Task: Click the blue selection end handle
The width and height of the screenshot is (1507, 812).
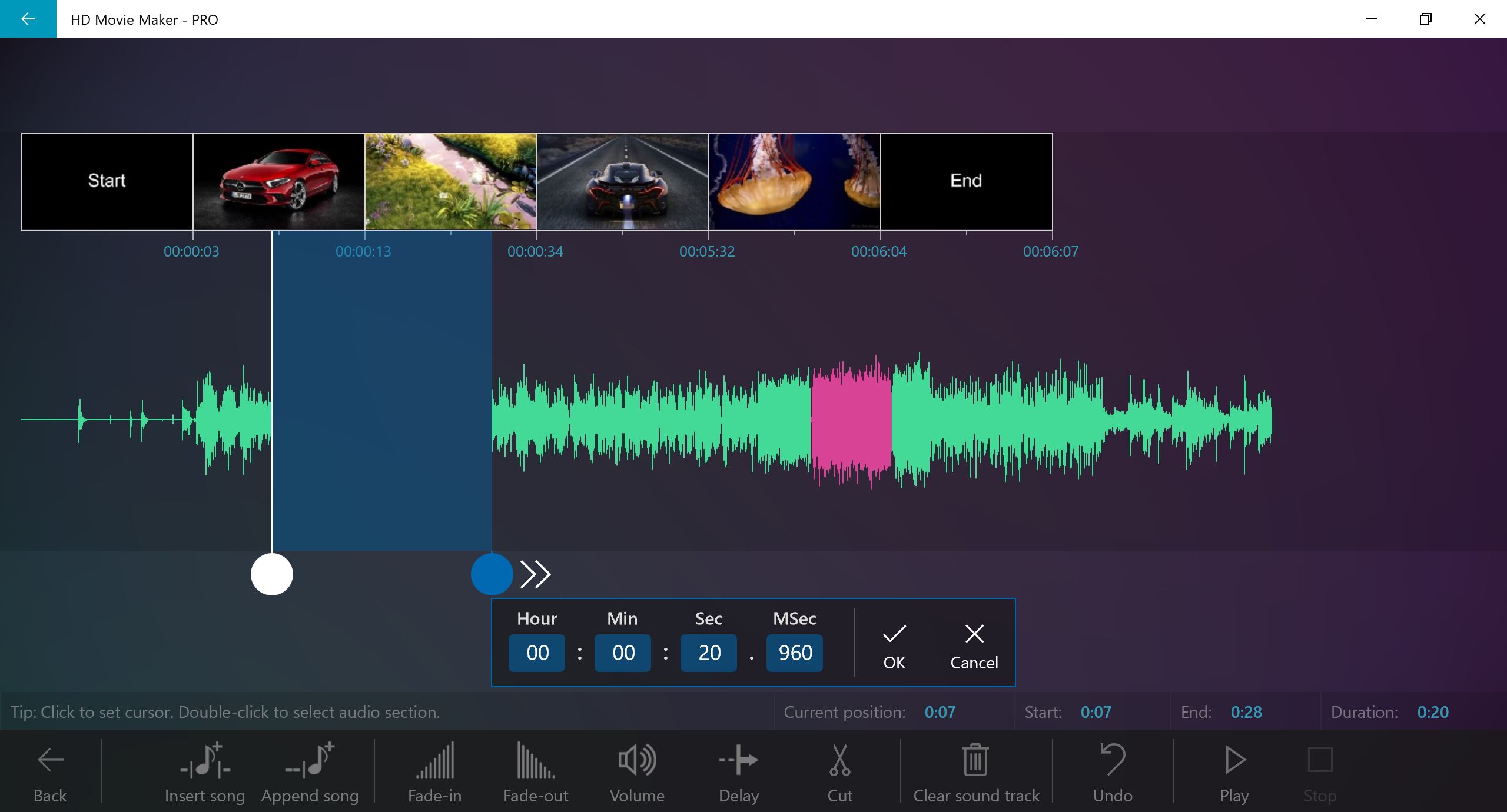Action: (x=492, y=574)
